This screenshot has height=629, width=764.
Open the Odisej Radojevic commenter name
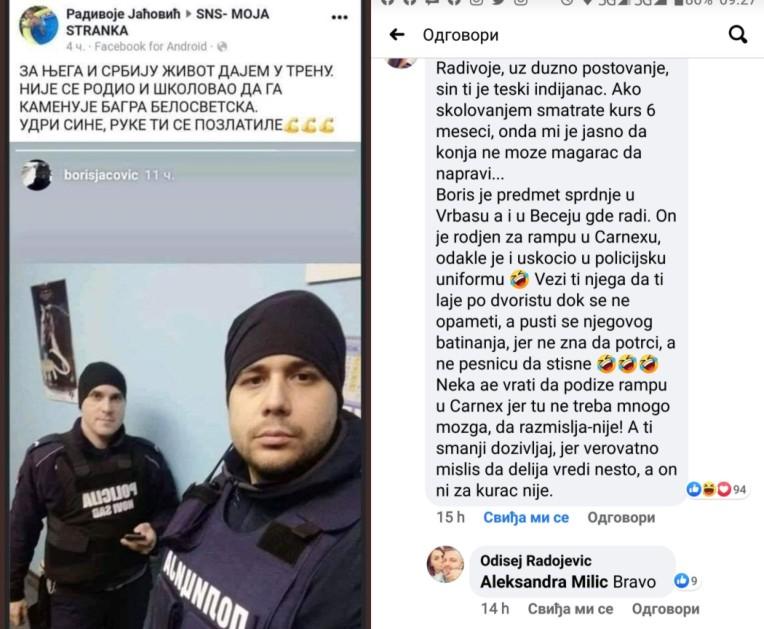coord(535,561)
